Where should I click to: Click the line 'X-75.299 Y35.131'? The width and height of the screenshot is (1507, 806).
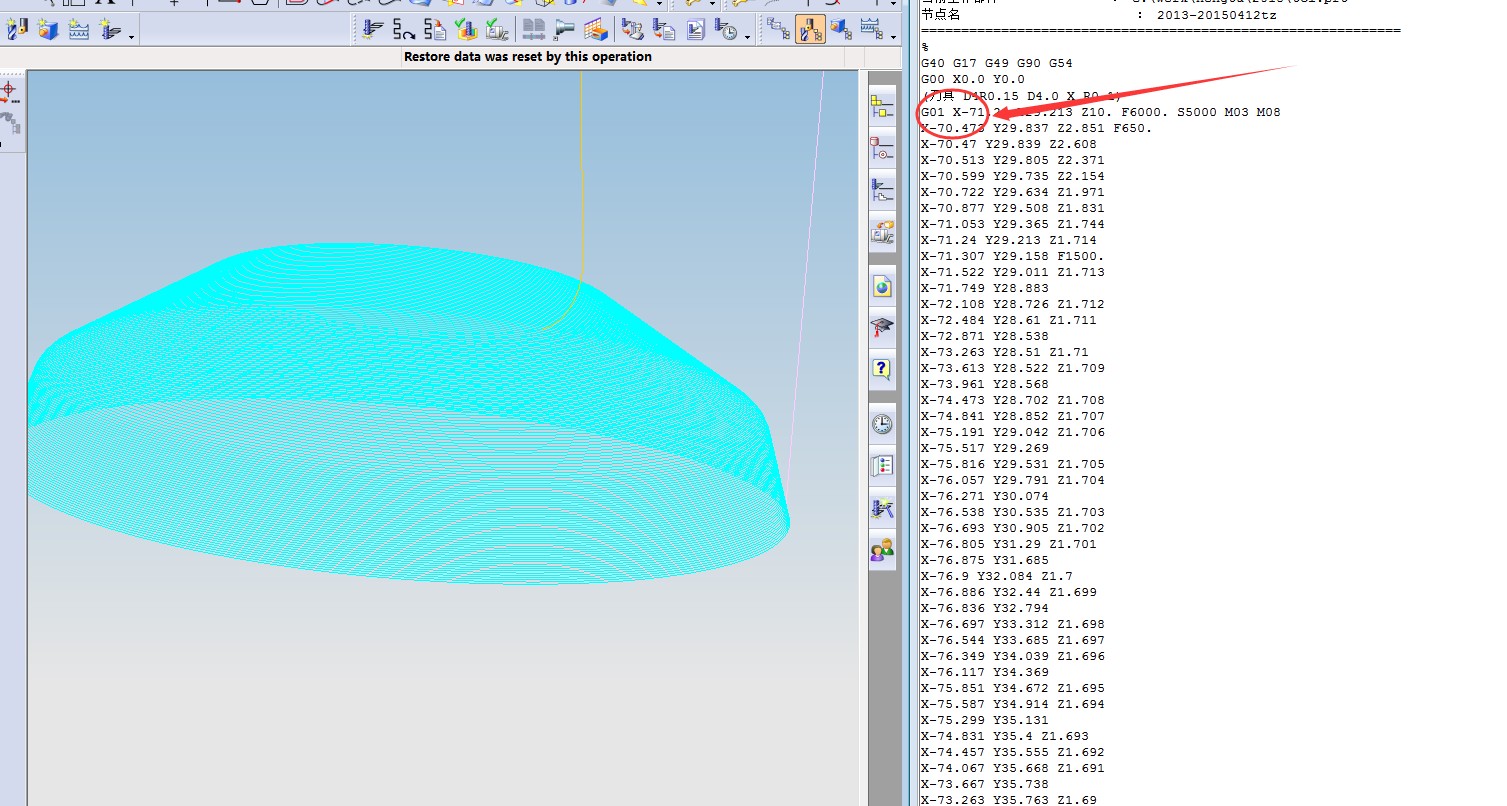click(x=985, y=720)
